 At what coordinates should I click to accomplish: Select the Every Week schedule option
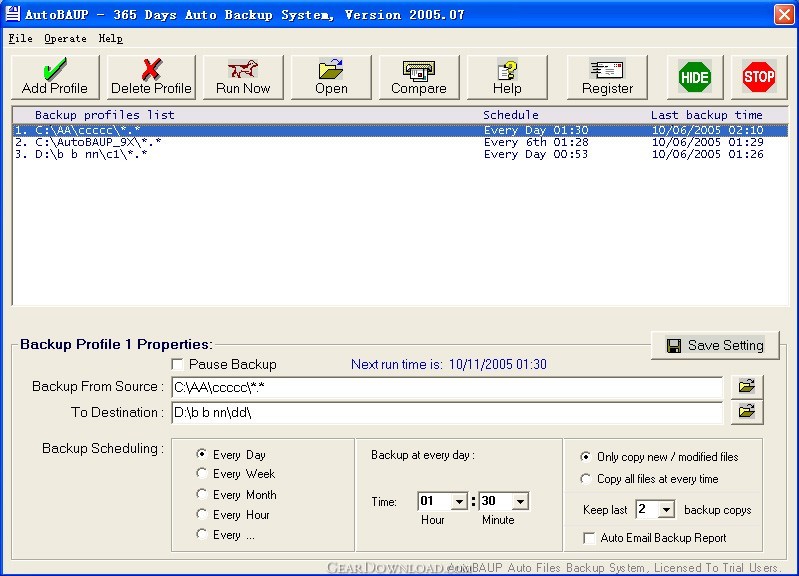pos(202,474)
